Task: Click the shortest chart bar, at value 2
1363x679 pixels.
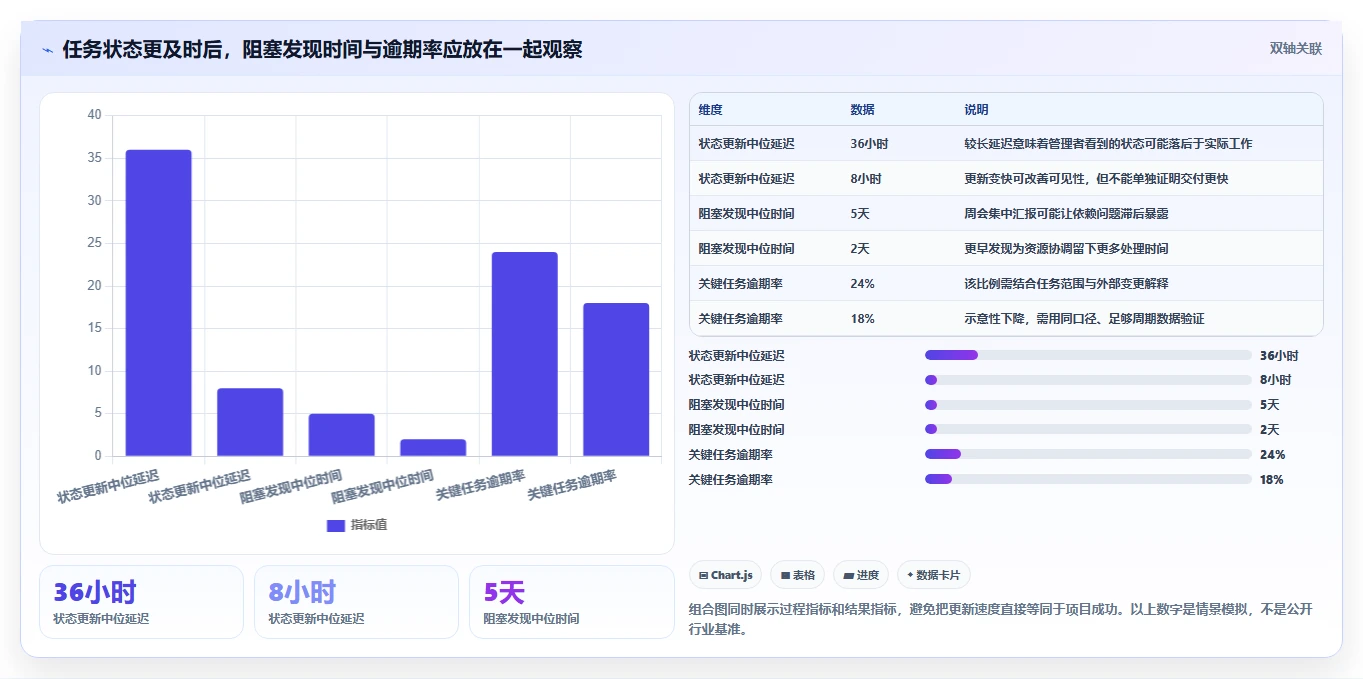Action: 433,448
